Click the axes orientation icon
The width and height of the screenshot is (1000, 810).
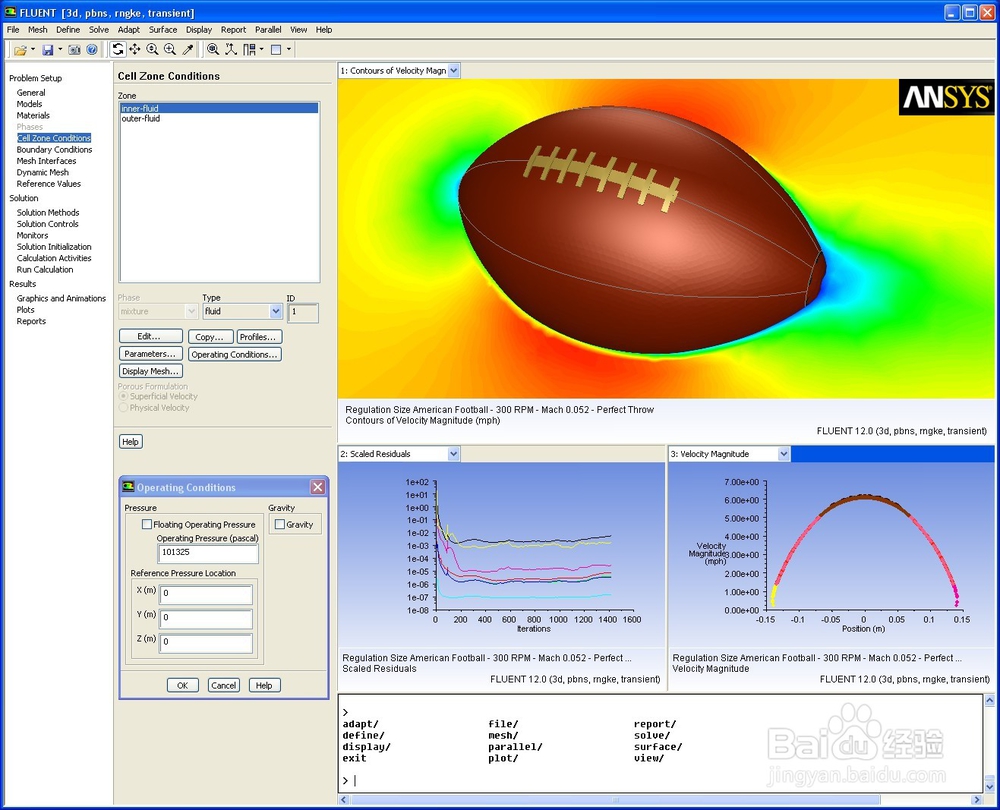(x=231, y=49)
